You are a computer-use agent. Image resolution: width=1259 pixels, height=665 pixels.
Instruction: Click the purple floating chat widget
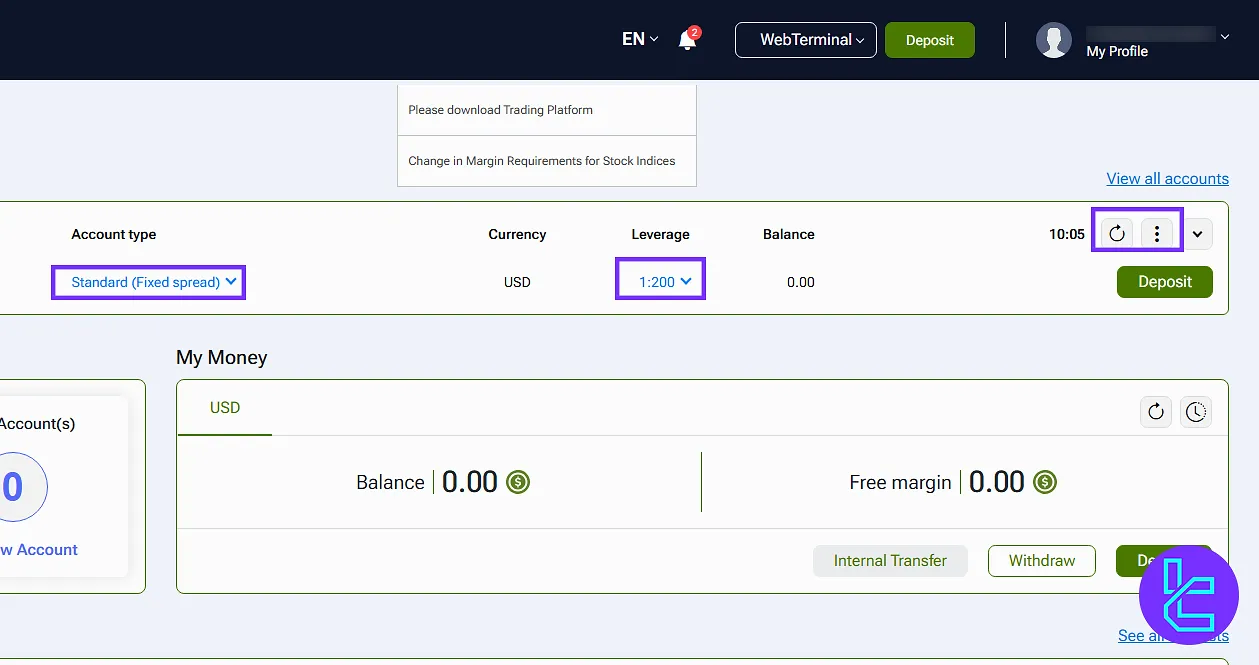pos(1188,596)
